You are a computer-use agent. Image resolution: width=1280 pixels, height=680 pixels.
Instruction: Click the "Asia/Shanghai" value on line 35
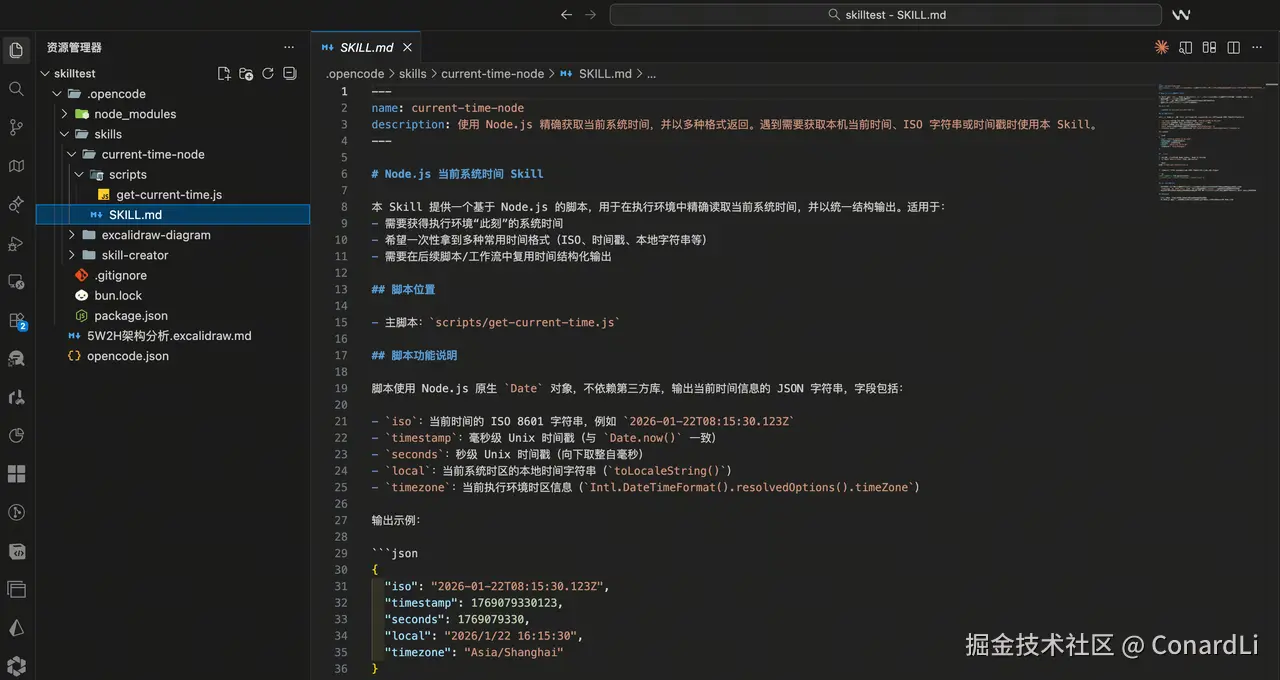[x=514, y=652]
